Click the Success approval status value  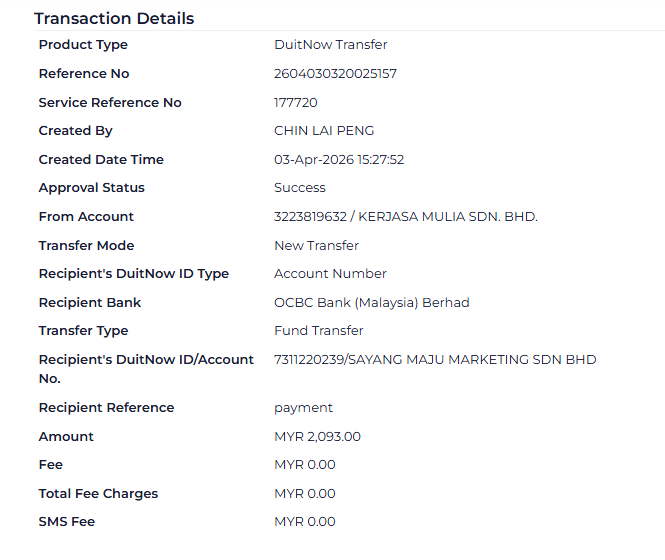[x=300, y=188]
